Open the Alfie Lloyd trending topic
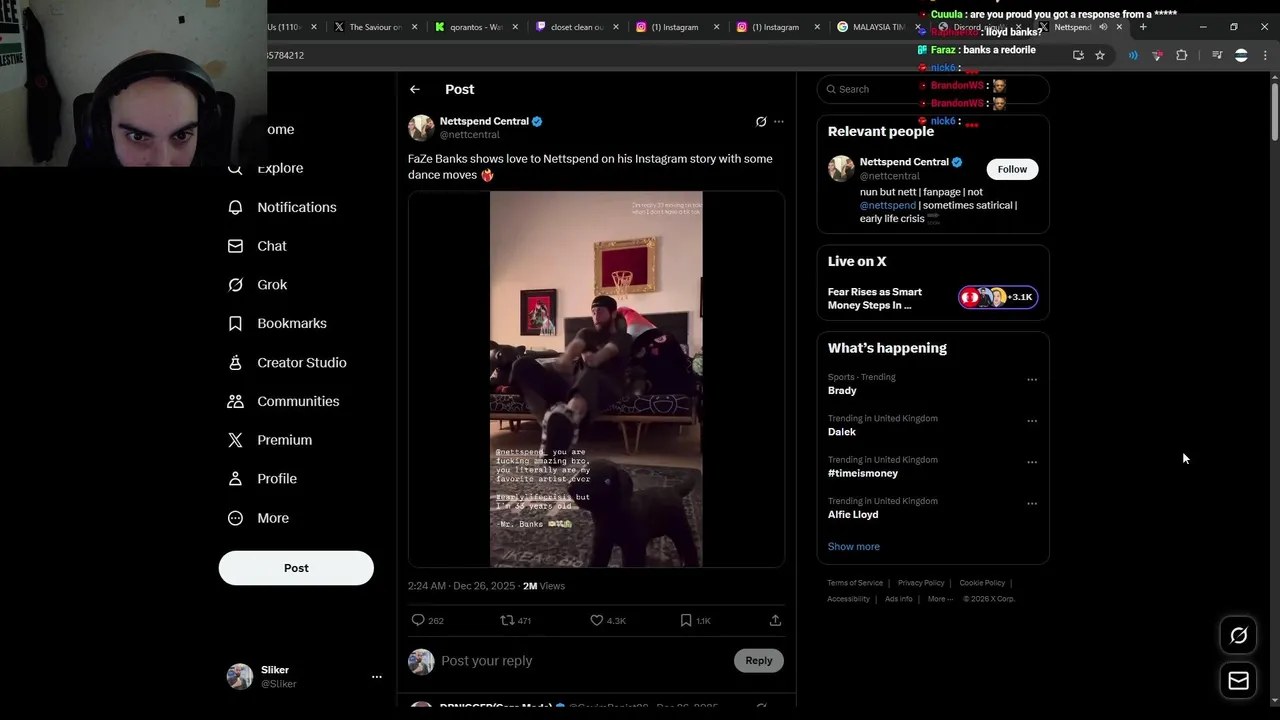The width and height of the screenshot is (1280, 720). point(853,514)
